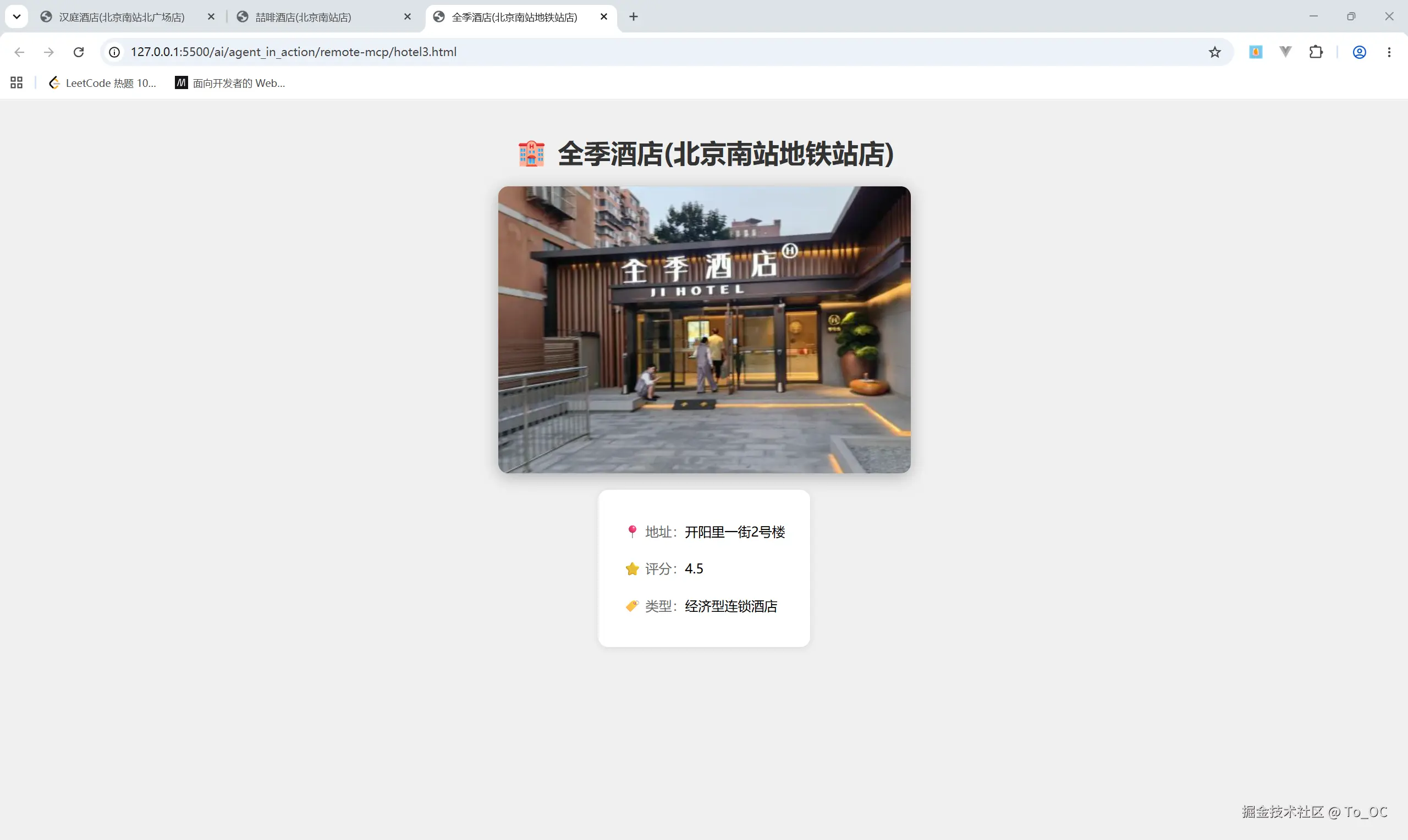Open the Chrome three-dot menu
Screen dimensions: 1408x840
pos(1389,52)
